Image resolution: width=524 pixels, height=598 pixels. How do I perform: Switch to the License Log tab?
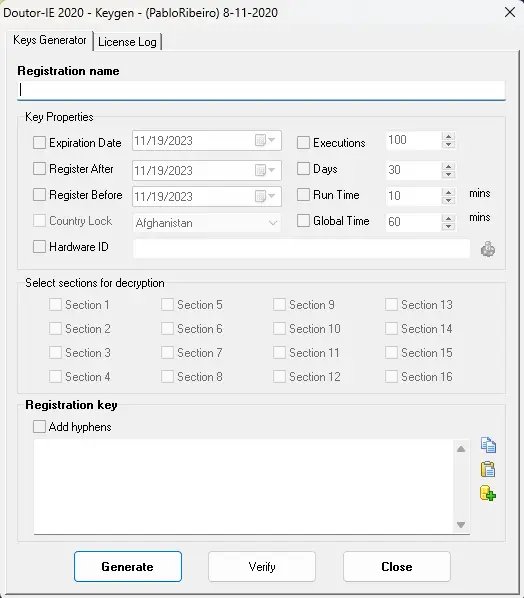pyautogui.click(x=127, y=42)
